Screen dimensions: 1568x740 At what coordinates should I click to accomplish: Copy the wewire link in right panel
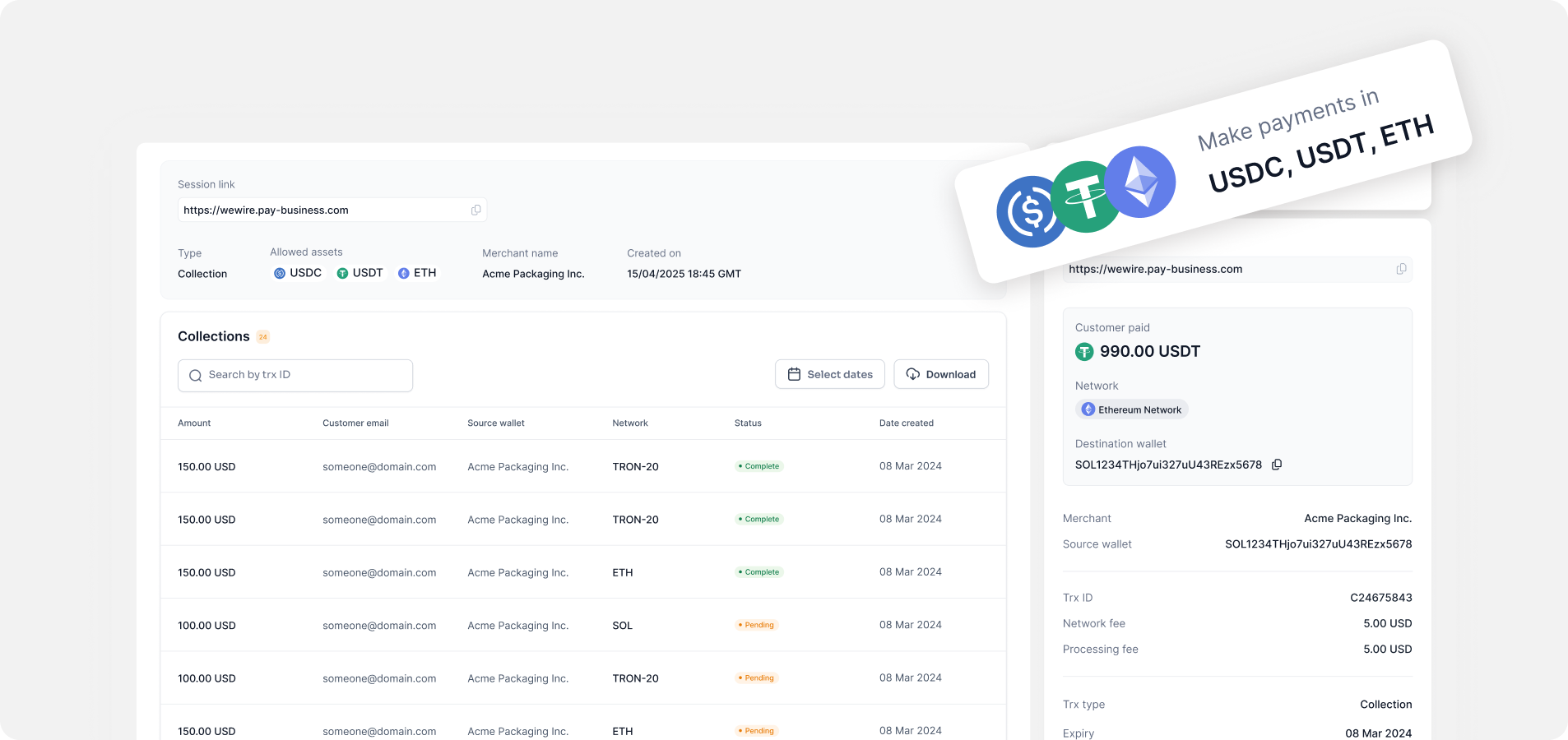click(x=1401, y=269)
